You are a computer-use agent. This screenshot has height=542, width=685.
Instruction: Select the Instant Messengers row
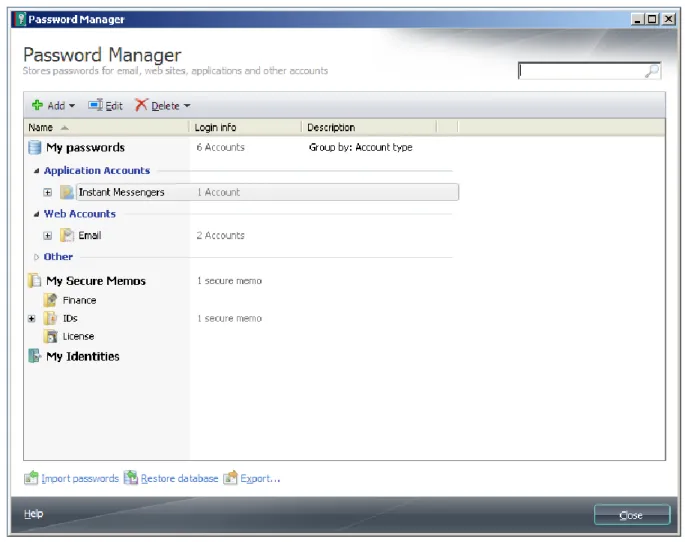point(267,192)
